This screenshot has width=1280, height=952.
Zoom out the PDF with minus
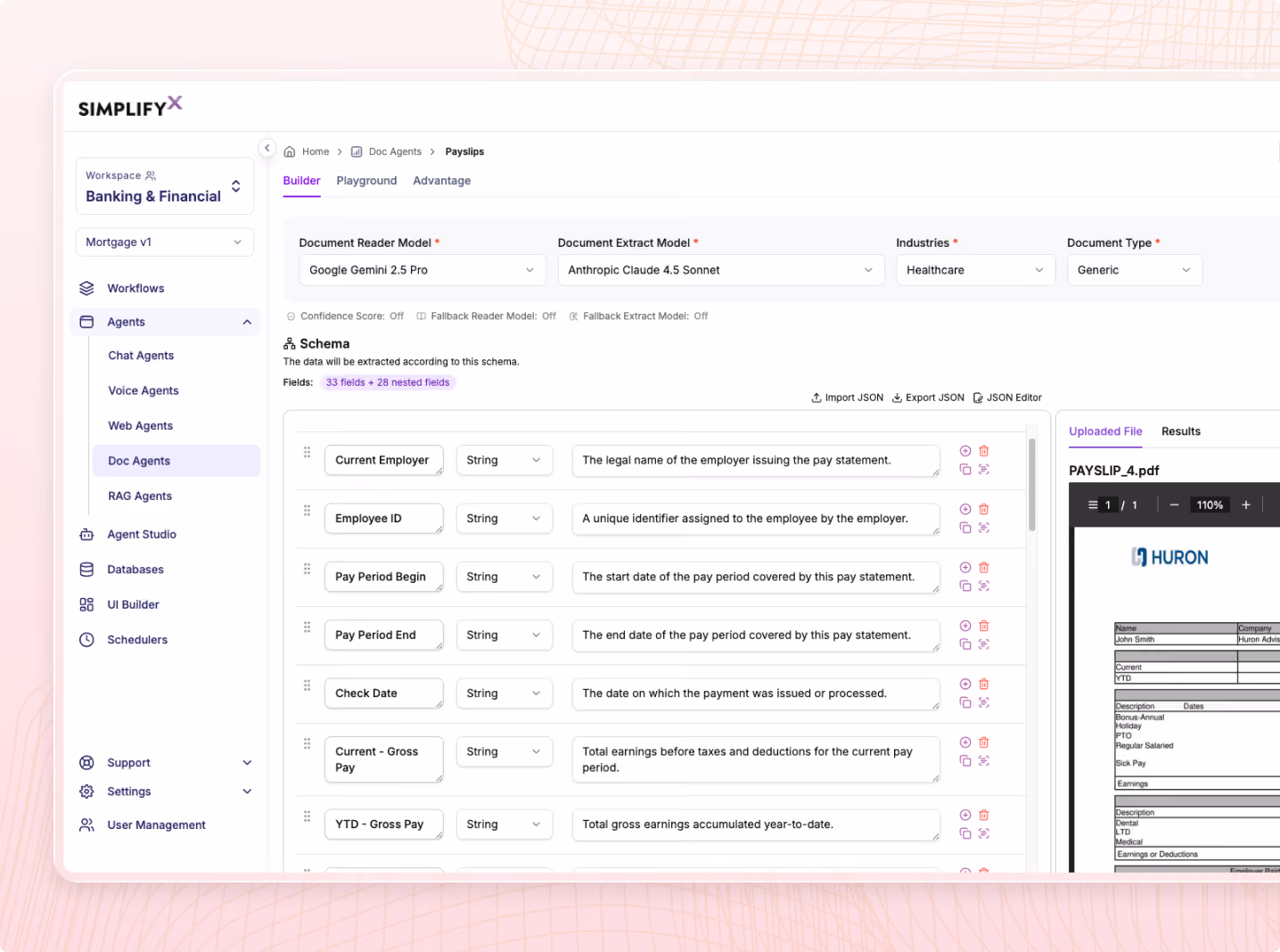[1174, 505]
